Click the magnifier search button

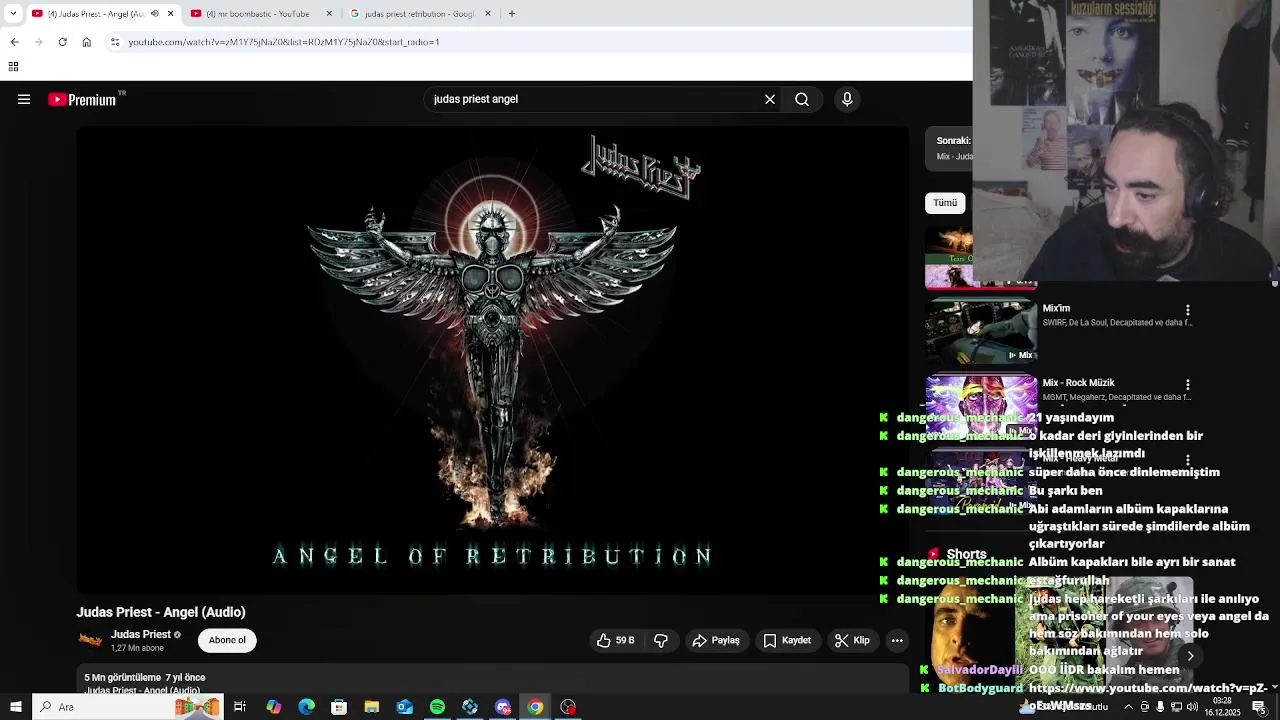802,99
